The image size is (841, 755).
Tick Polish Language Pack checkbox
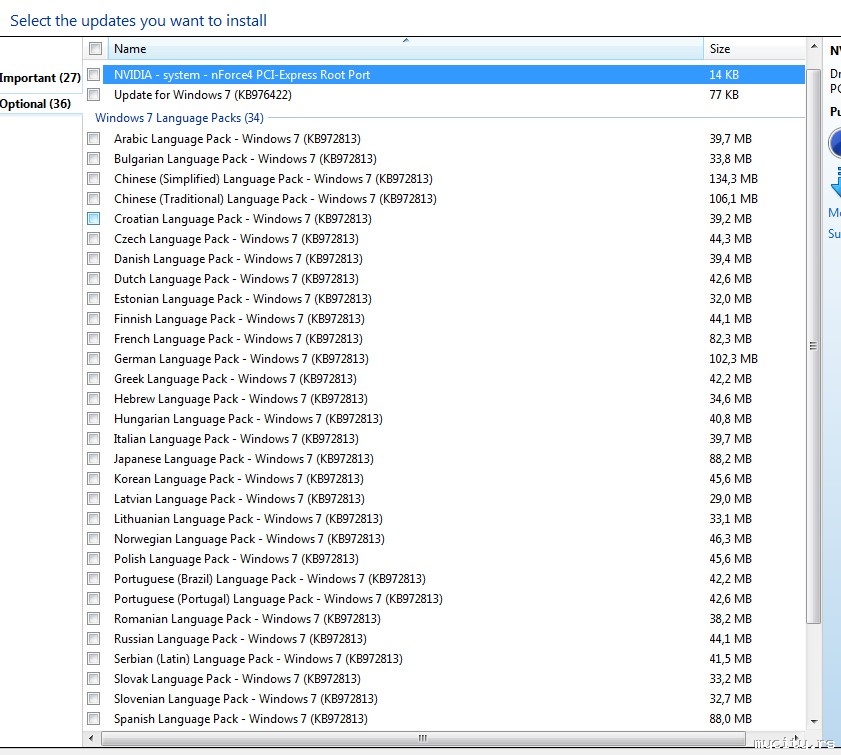(x=94, y=559)
